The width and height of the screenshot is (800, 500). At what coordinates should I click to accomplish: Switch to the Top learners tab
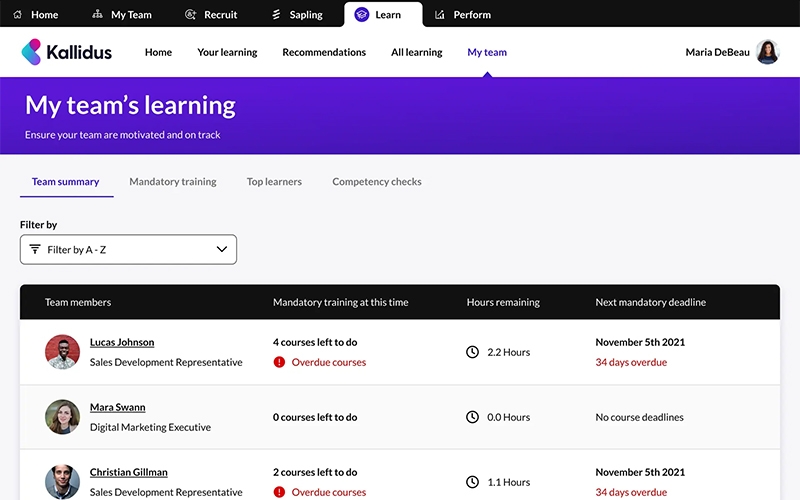coord(274,182)
